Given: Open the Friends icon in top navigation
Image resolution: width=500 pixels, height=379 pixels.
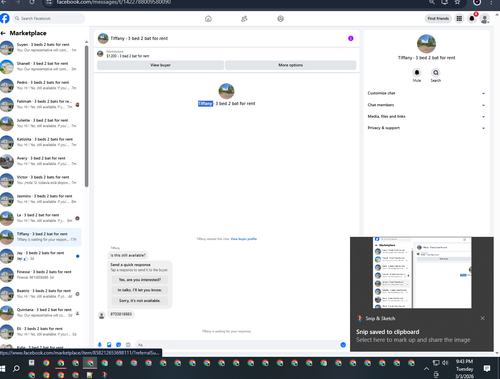Looking at the screenshot, I should (x=244, y=19).
